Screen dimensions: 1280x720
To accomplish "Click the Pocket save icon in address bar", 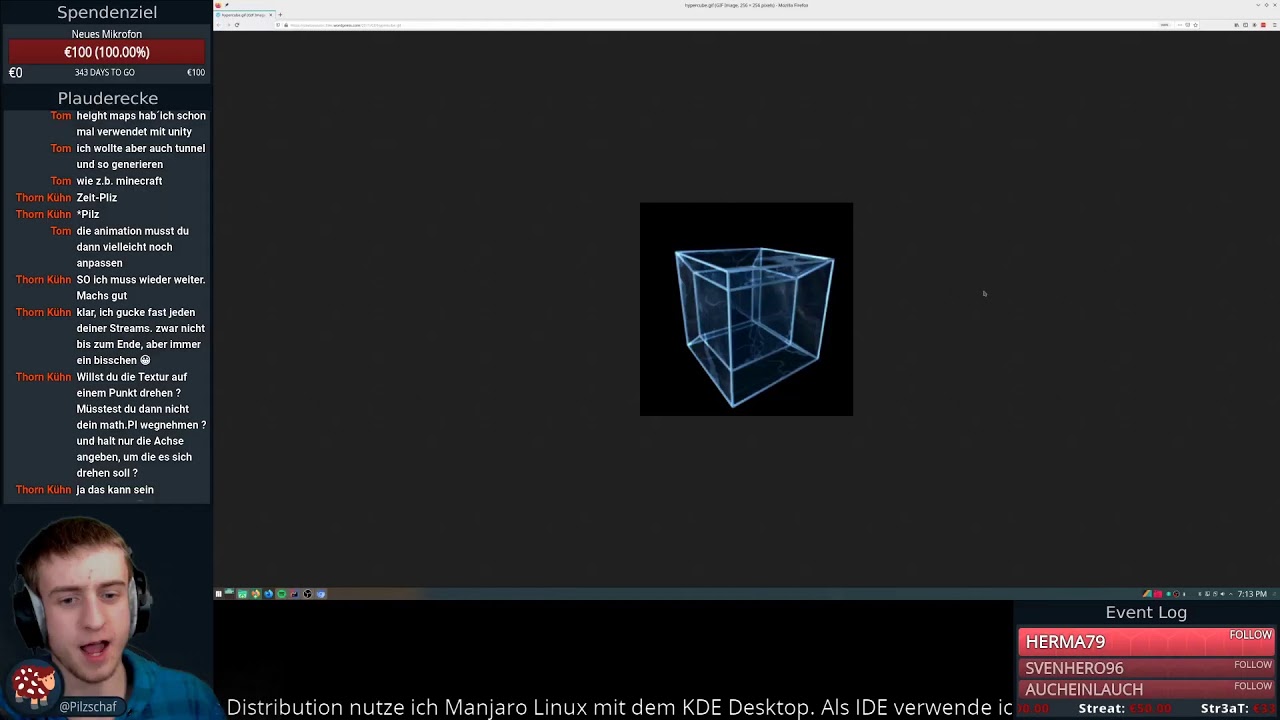I will (x=1188, y=25).
